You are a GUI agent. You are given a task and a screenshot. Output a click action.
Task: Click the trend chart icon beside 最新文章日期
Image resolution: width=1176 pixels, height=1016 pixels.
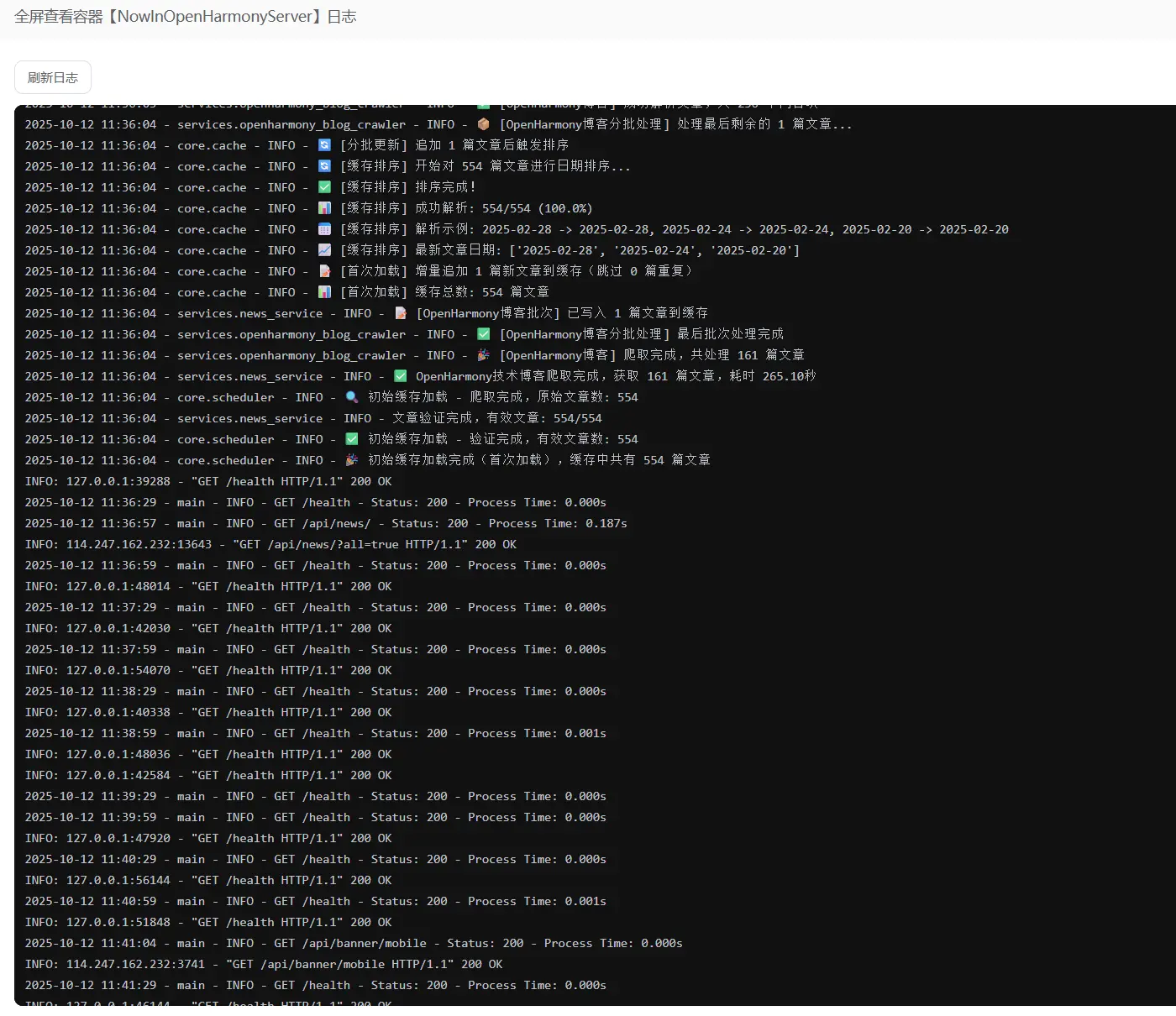coord(324,250)
